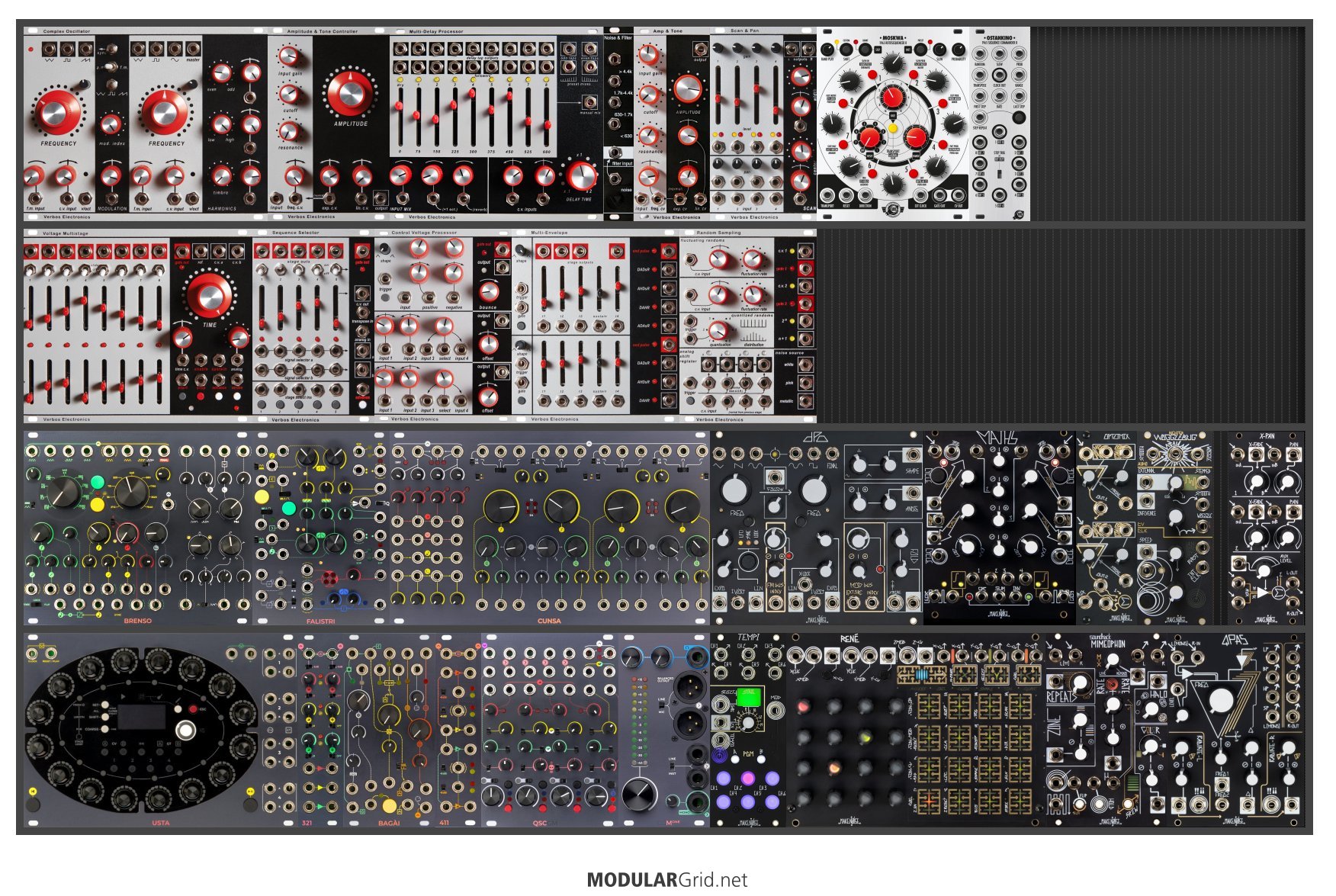This screenshot has height=896, width=1336.
Task: Open the MODULARGrid.net link
Action: click(x=667, y=880)
